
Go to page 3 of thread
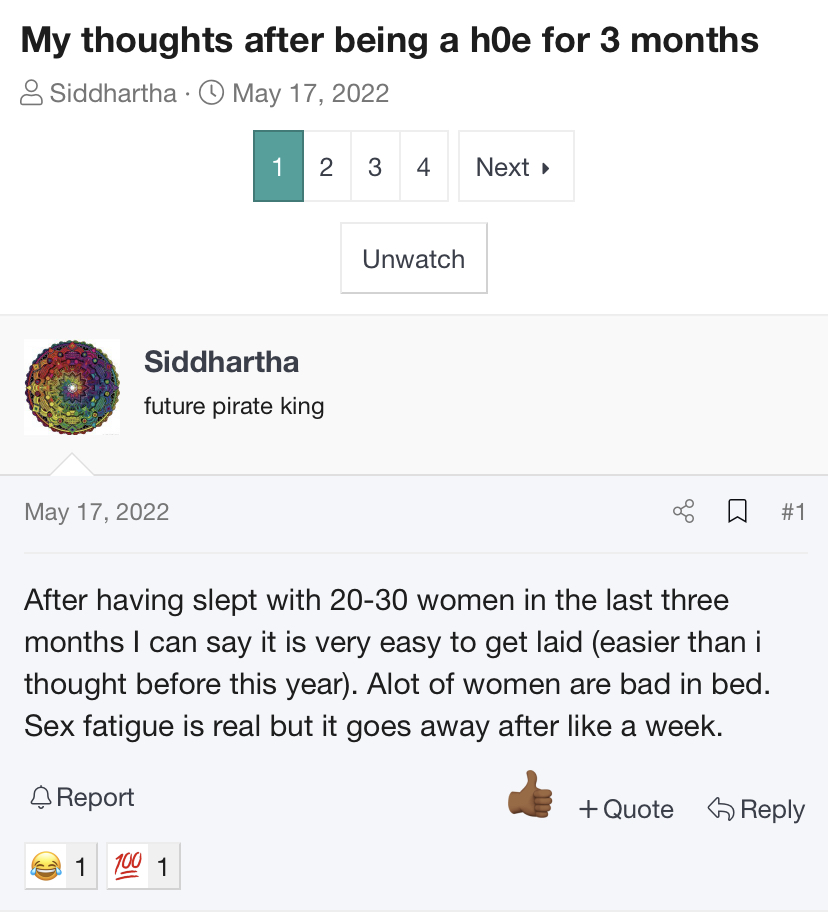pos(375,167)
